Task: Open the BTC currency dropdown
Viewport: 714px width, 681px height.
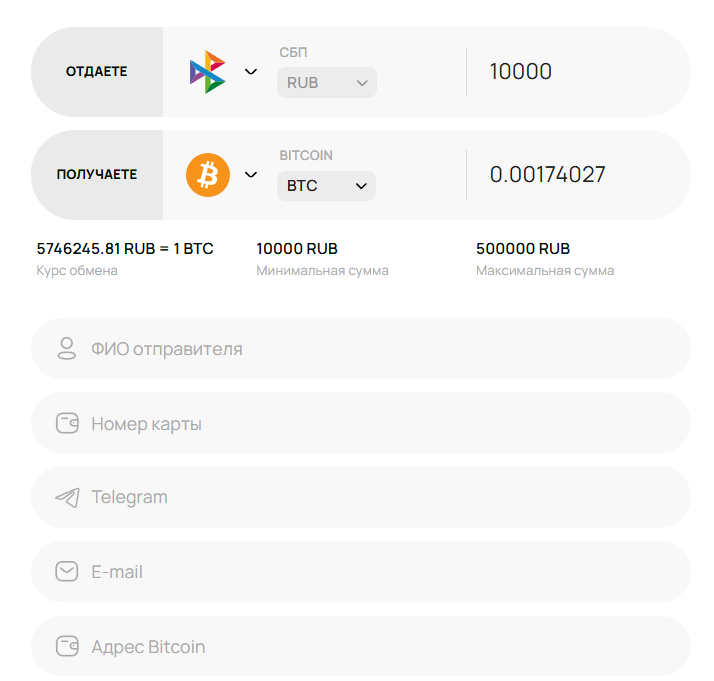Action: tap(327, 186)
